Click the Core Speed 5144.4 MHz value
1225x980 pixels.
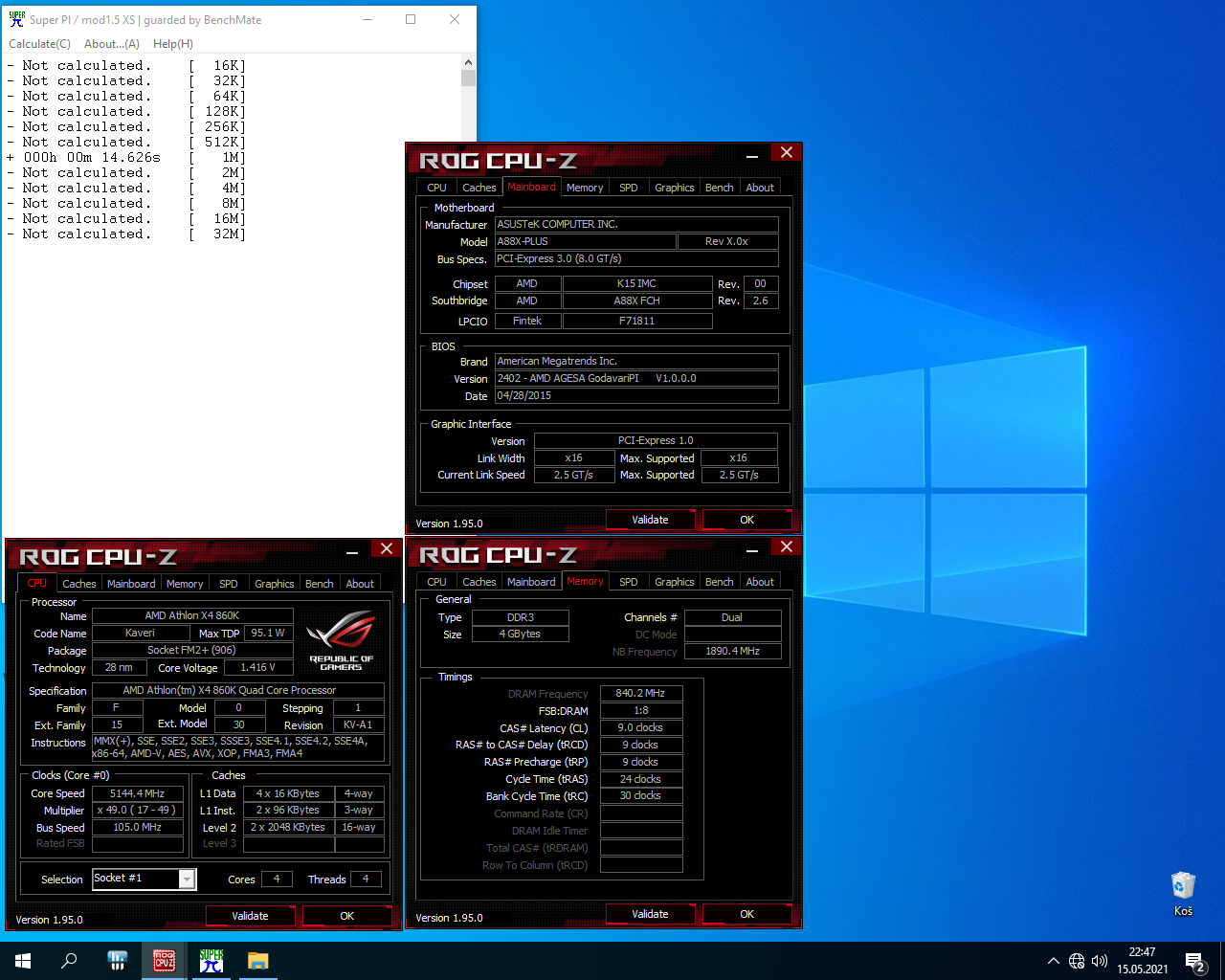pos(138,793)
